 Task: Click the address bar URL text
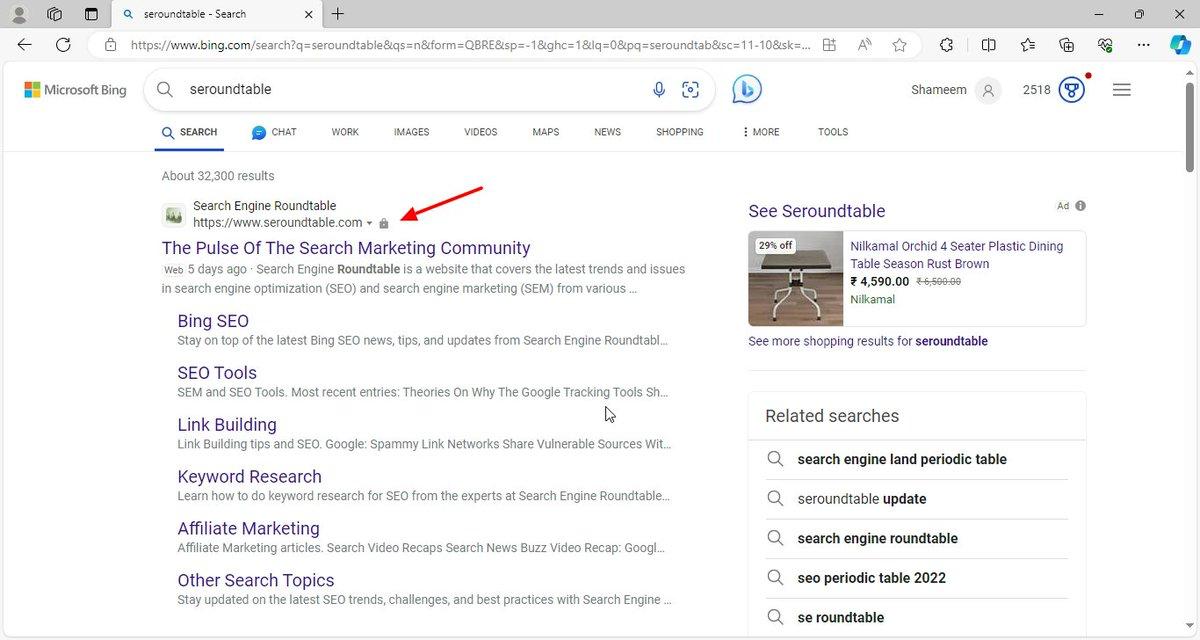[x=470, y=45]
